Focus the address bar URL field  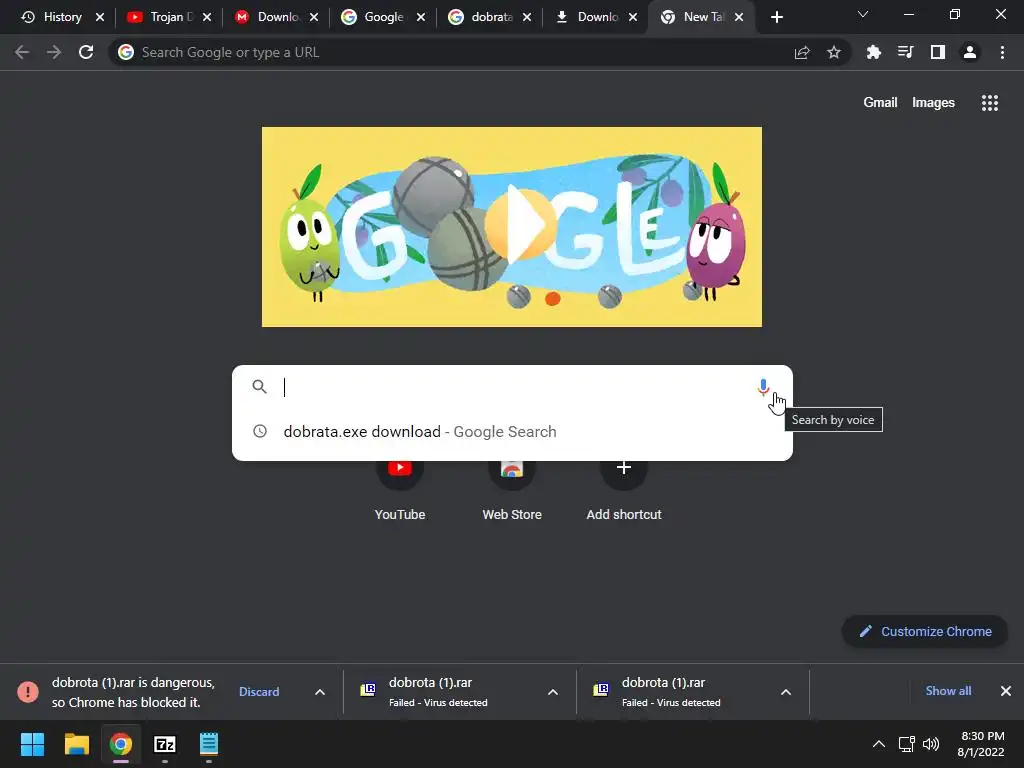[x=451, y=52]
